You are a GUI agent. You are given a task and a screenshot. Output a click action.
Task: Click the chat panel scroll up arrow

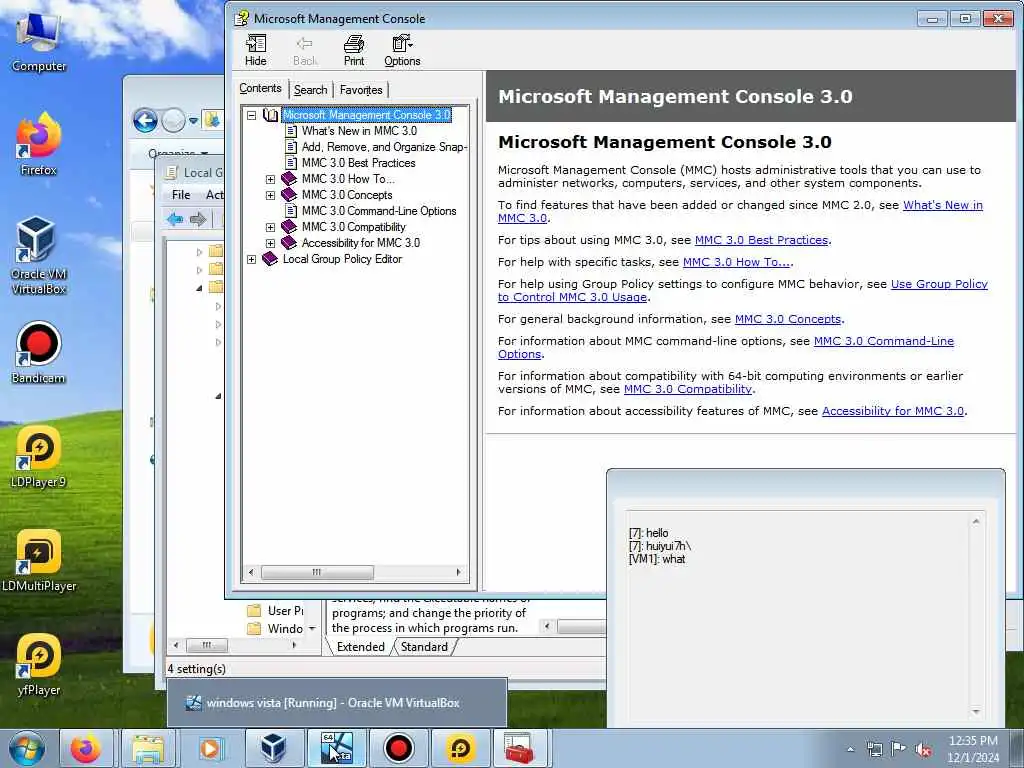[x=976, y=521]
